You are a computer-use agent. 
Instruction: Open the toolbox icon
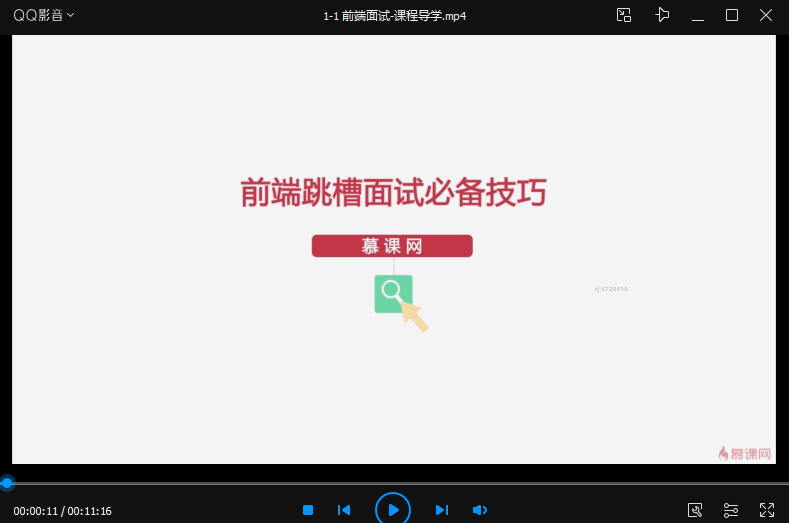tap(695, 510)
